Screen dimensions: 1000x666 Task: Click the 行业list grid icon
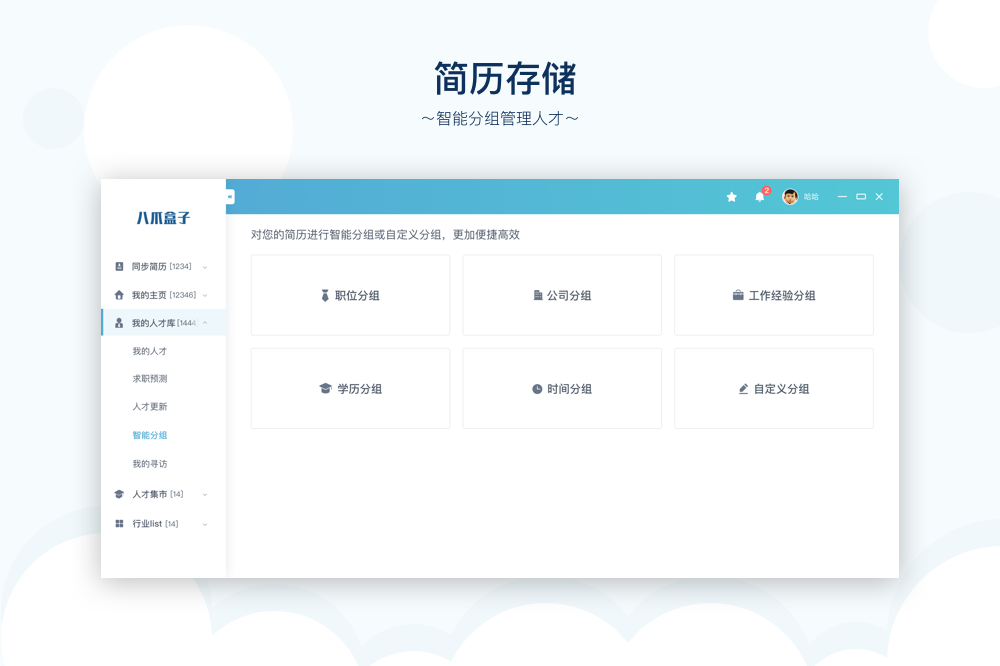point(119,524)
